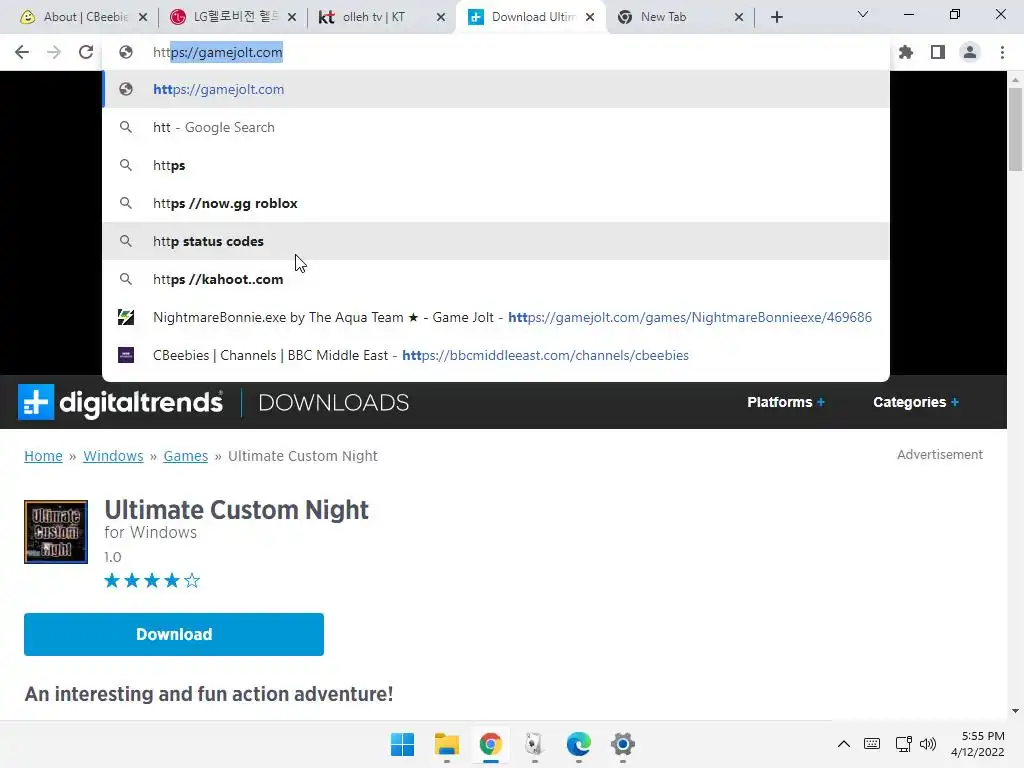1024x768 pixels.
Task: Toggle the browser side panel icon
Action: [938, 52]
